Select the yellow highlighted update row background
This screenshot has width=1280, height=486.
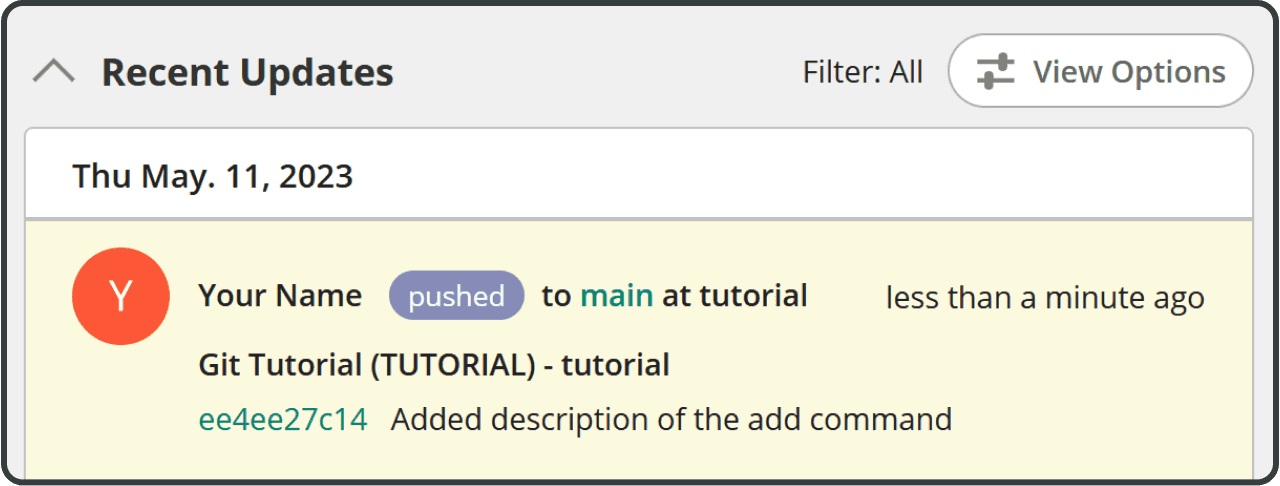click(639, 350)
